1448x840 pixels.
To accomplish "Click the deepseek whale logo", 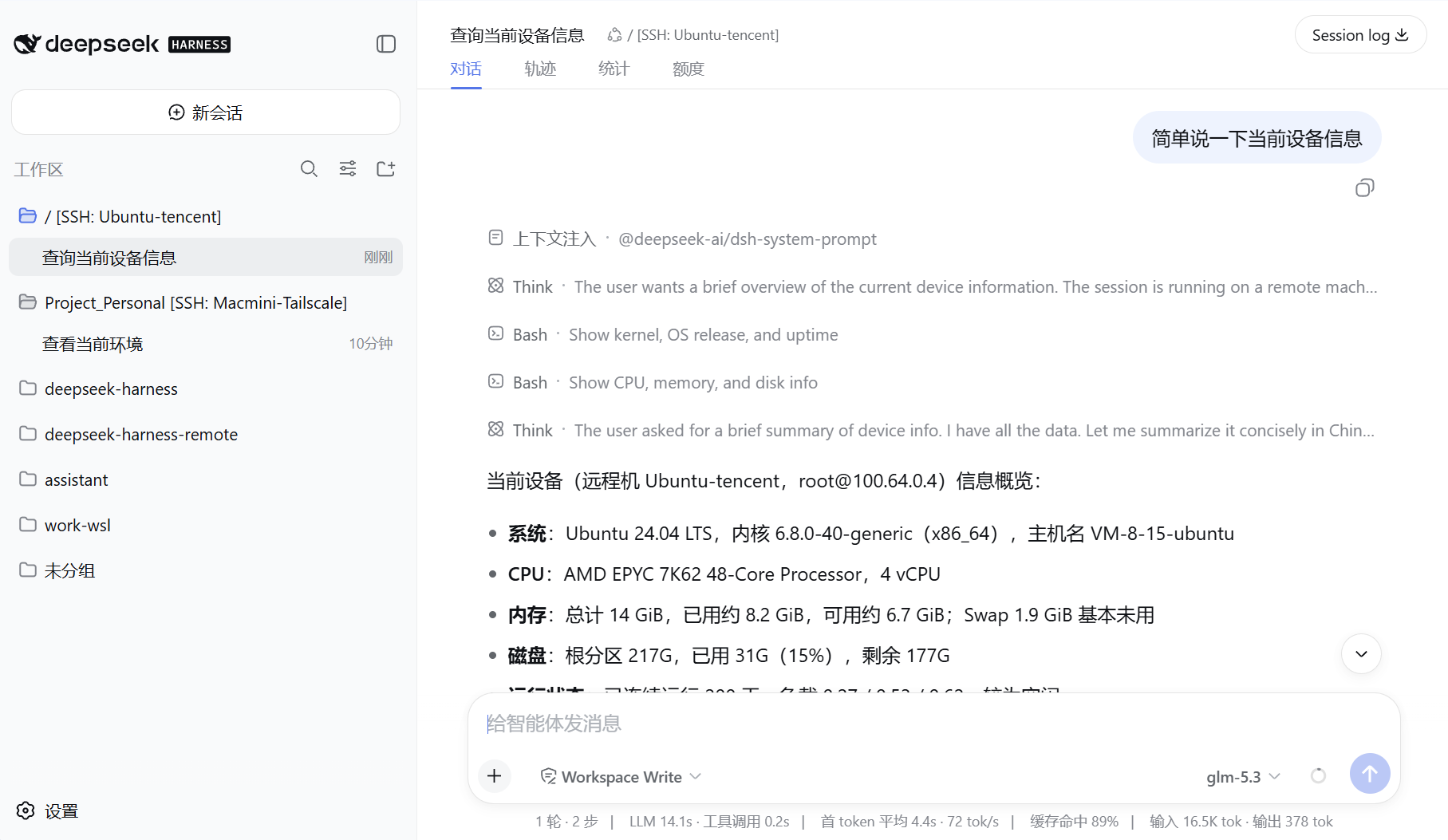I will (x=27, y=44).
